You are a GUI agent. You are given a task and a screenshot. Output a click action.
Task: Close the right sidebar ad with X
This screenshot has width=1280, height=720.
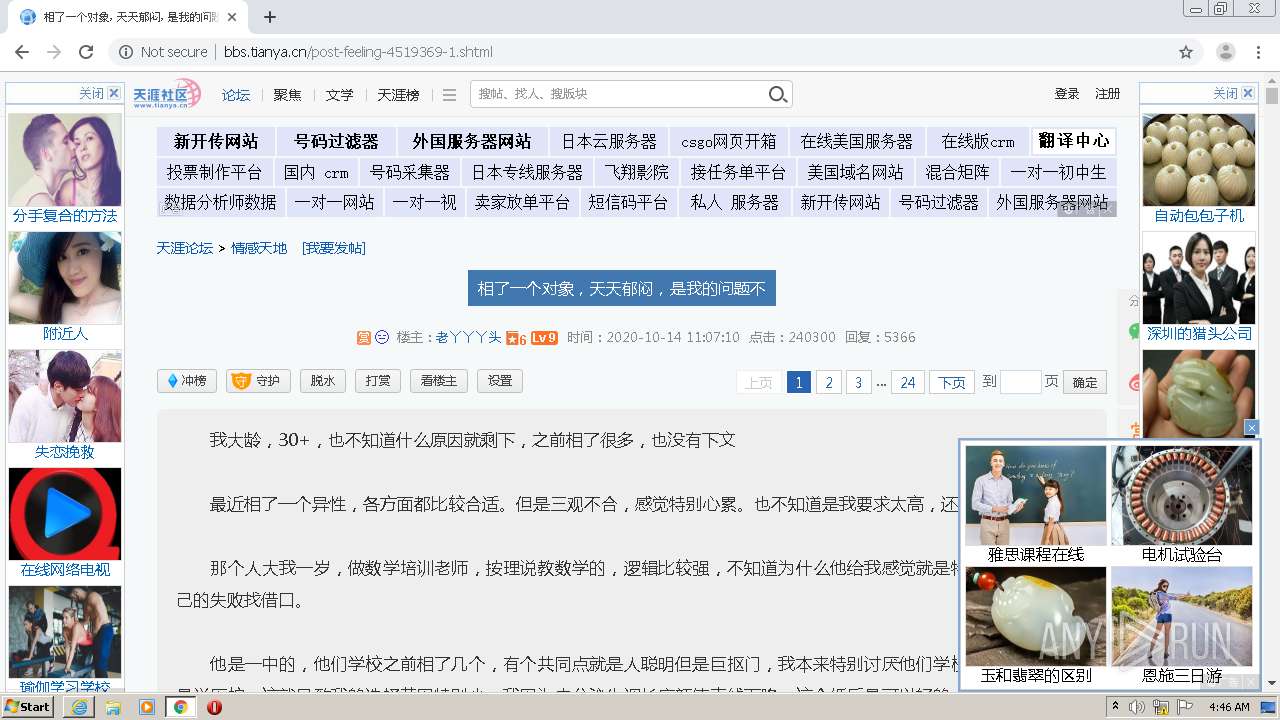pyautogui.click(x=1248, y=93)
